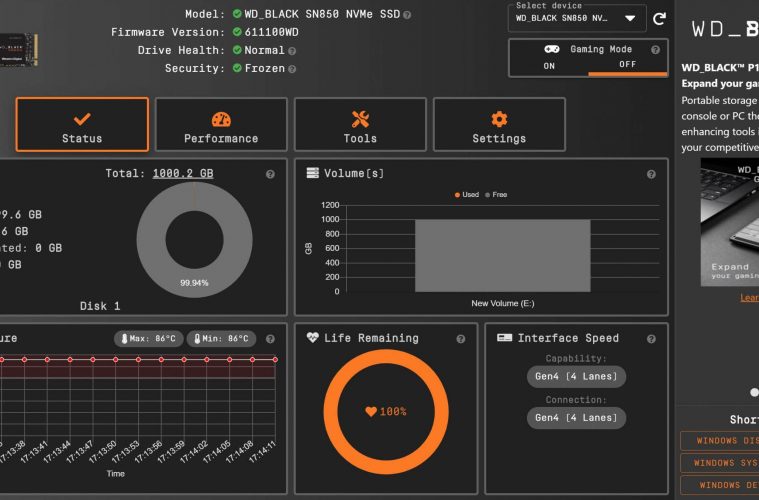Click the 100% life remaining ring
The width and height of the screenshot is (759, 500).
pyautogui.click(x=386, y=412)
